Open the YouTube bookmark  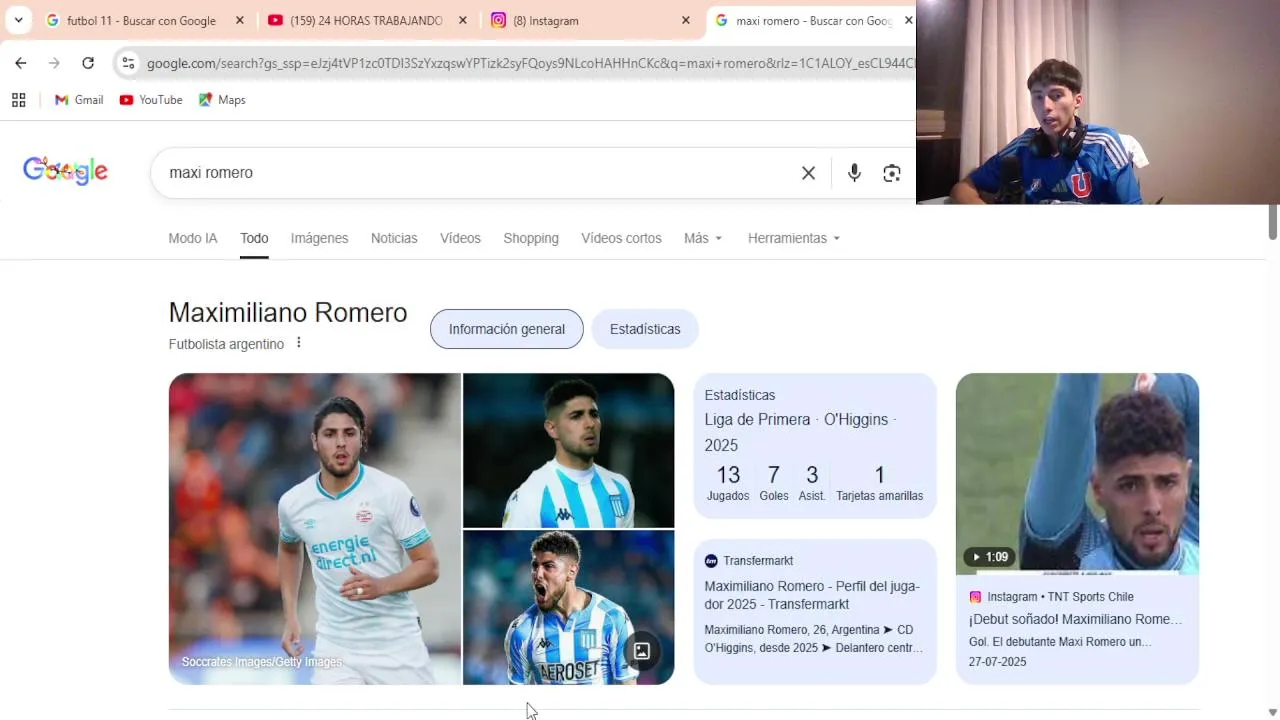tap(151, 100)
